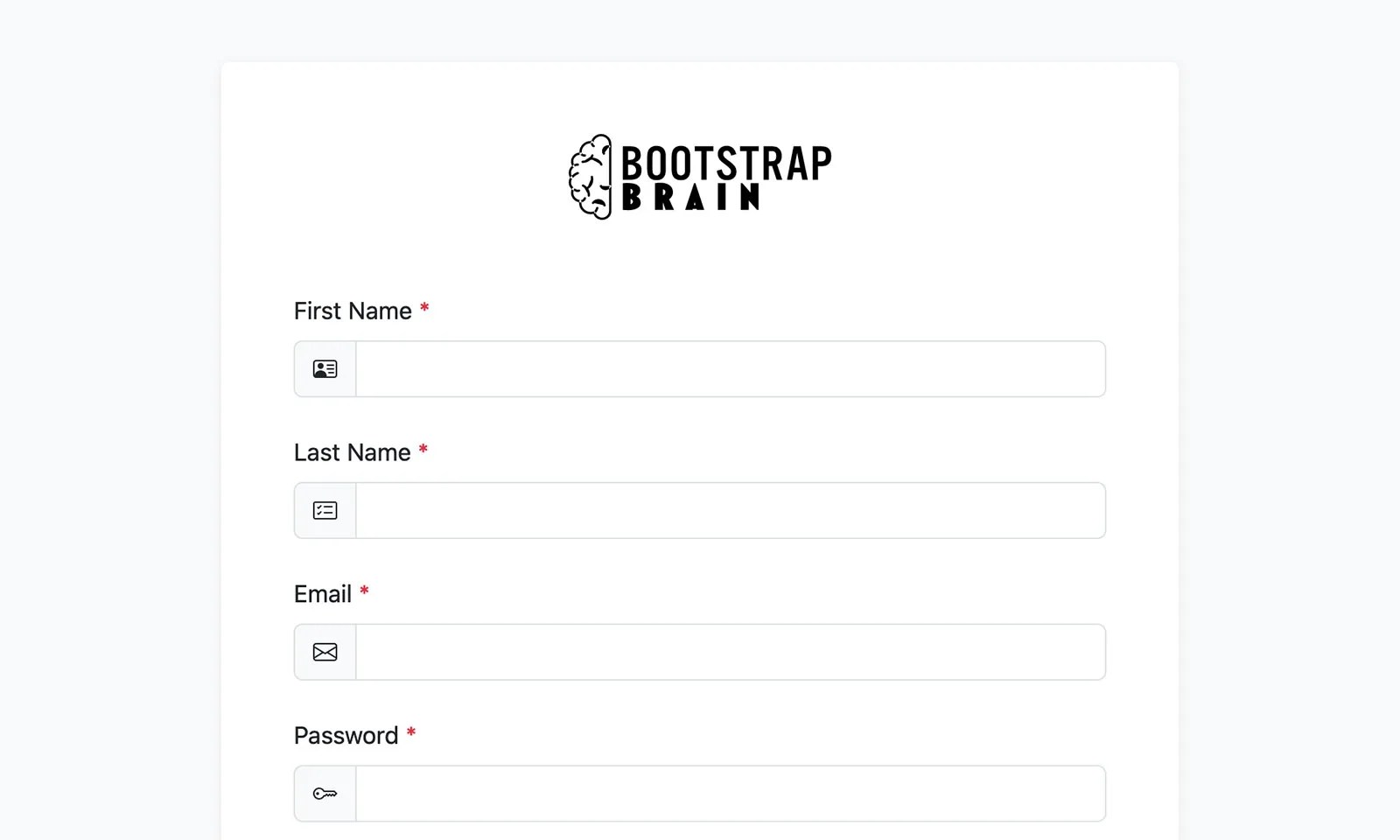
Task: Click the Last Name label
Action: (x=352, y=452)
